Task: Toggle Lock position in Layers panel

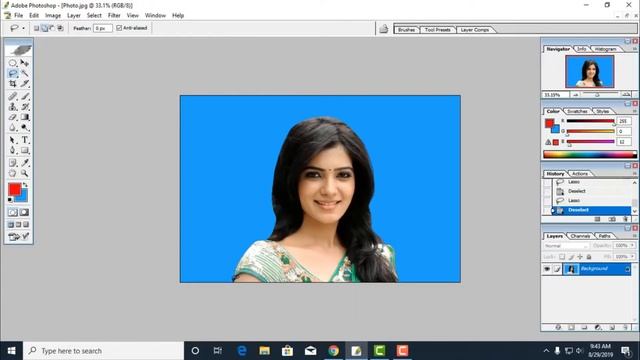Action: coord(580,257)
